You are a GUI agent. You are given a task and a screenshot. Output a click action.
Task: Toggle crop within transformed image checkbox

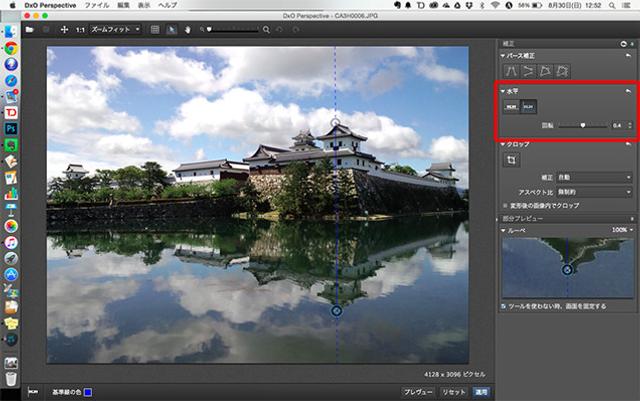pyautogui.click(x=504, y=205)
